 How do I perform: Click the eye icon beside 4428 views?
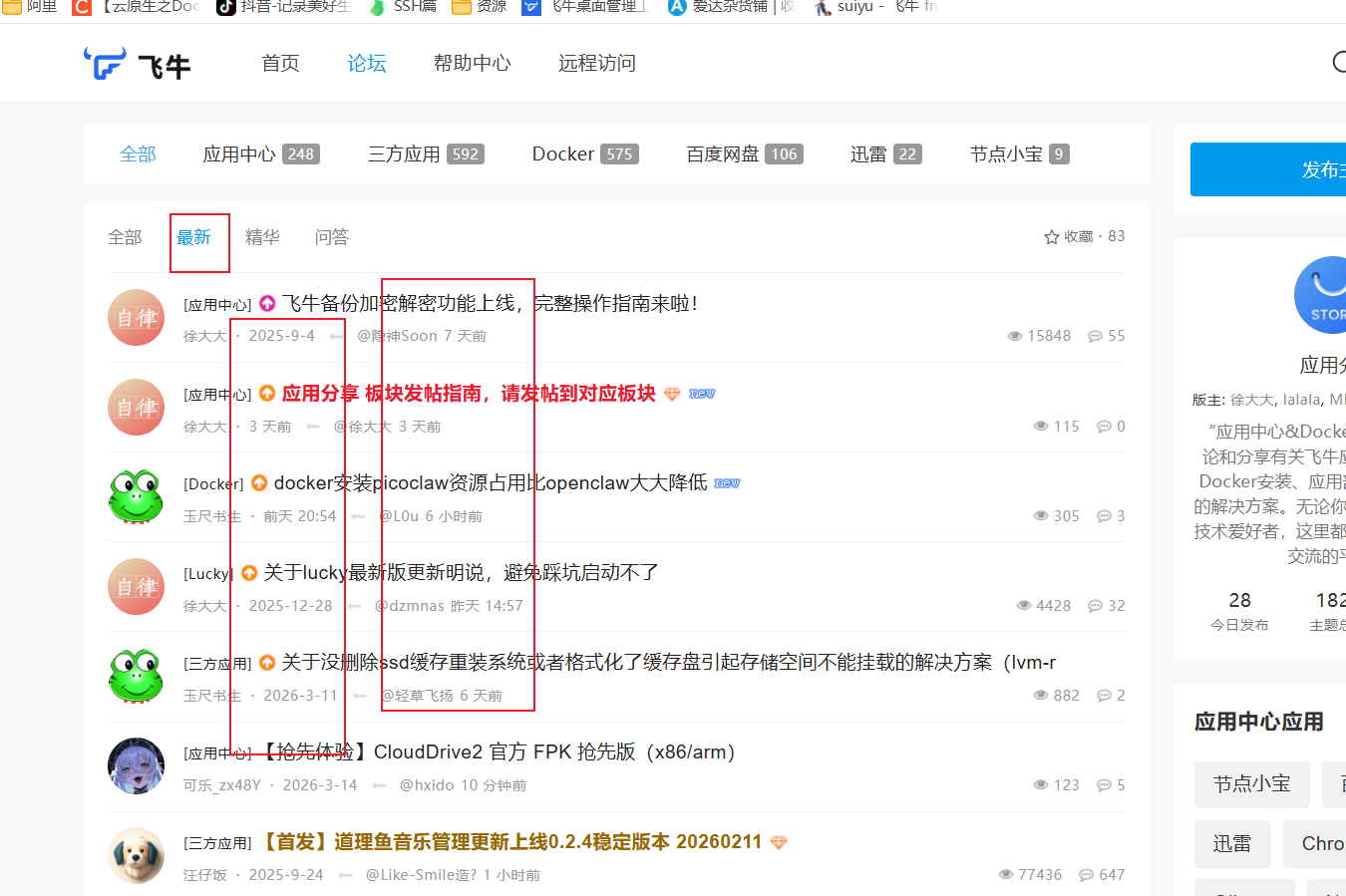[1024, 606]
